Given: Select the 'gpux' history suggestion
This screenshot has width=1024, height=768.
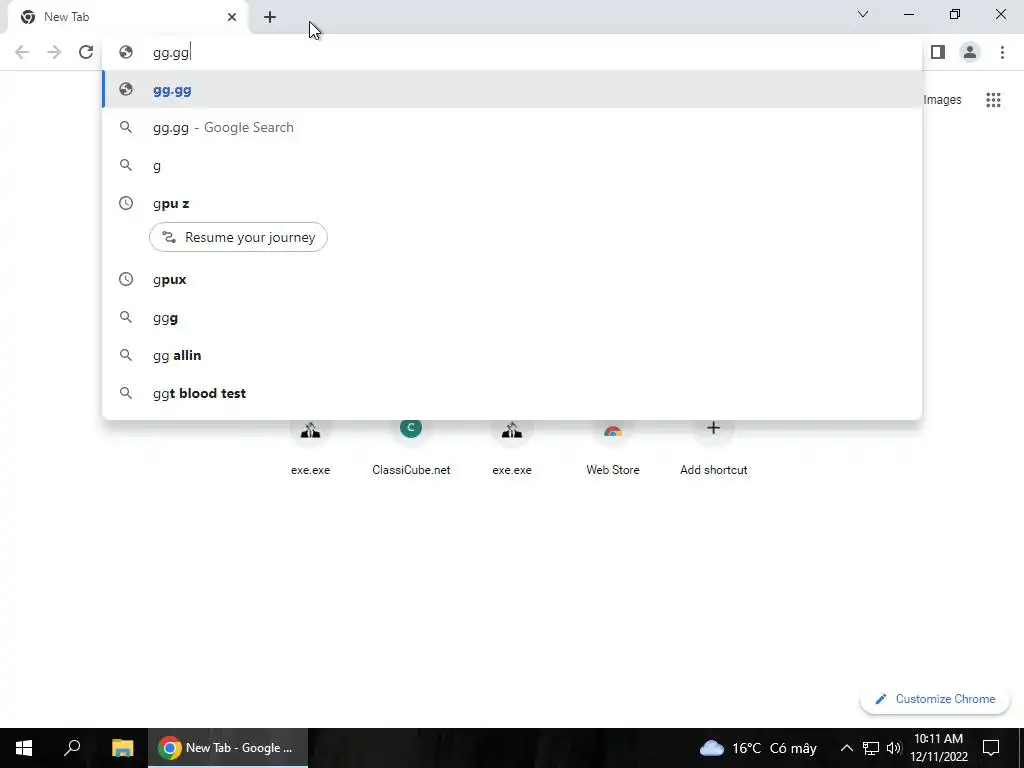Looking at the screenshot, I should [512, 279].
